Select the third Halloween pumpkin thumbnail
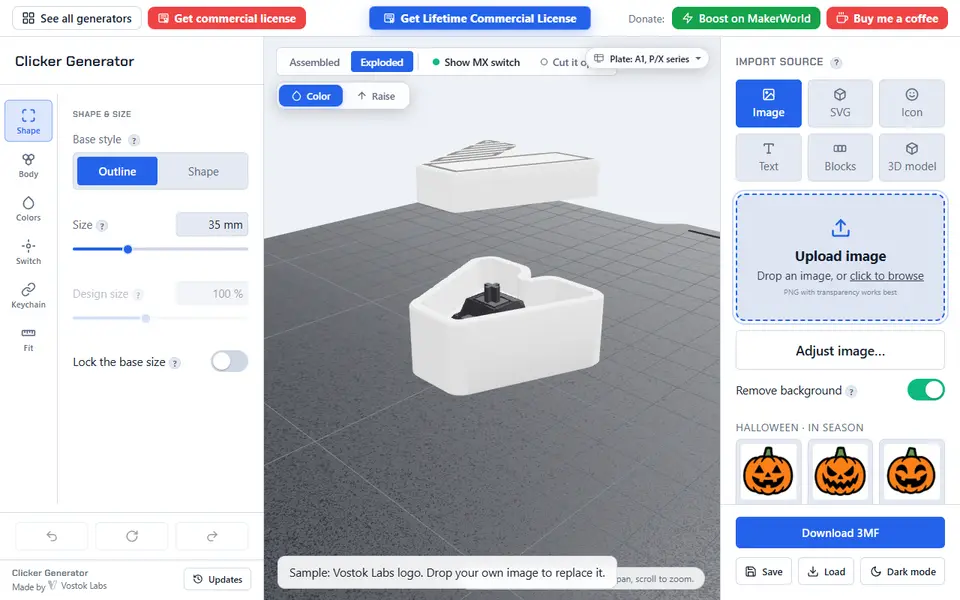The width and height of the screenshot is (960, 600). [912, 471]
